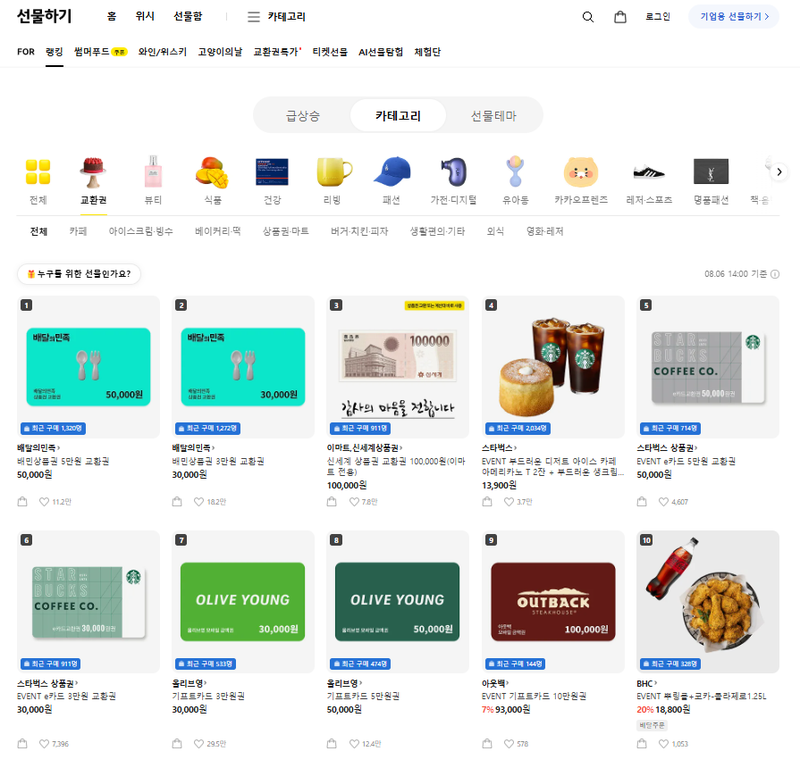Open 스타벅스 brand link on the 아메리카노 item

pos(499,448)
